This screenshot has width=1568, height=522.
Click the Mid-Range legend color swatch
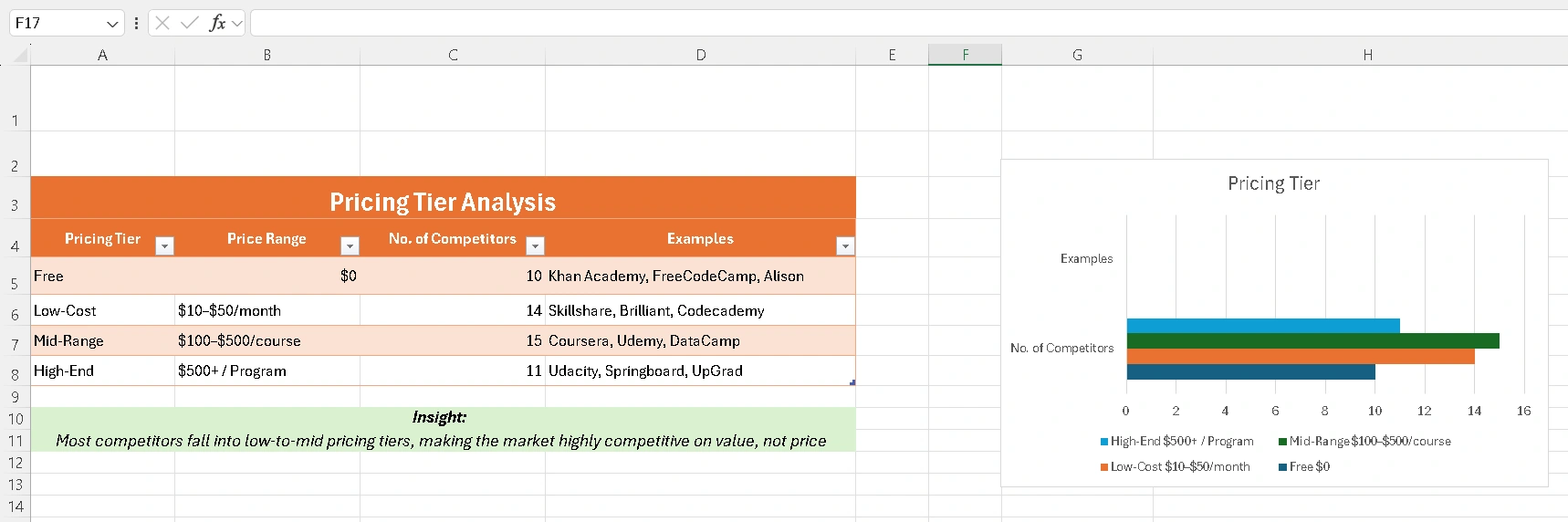click(x=1283, y=442)
